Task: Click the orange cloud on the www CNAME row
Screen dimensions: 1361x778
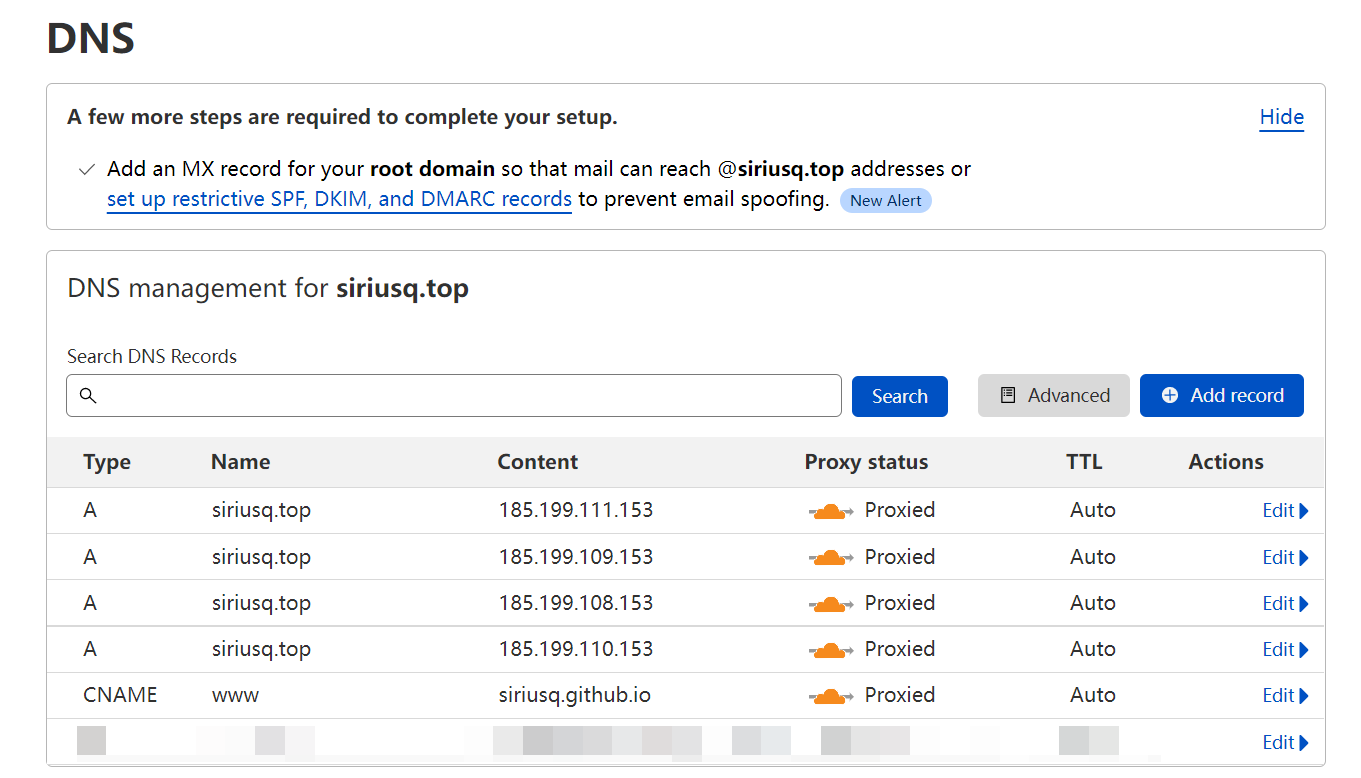Action: (x=830, y=695)
